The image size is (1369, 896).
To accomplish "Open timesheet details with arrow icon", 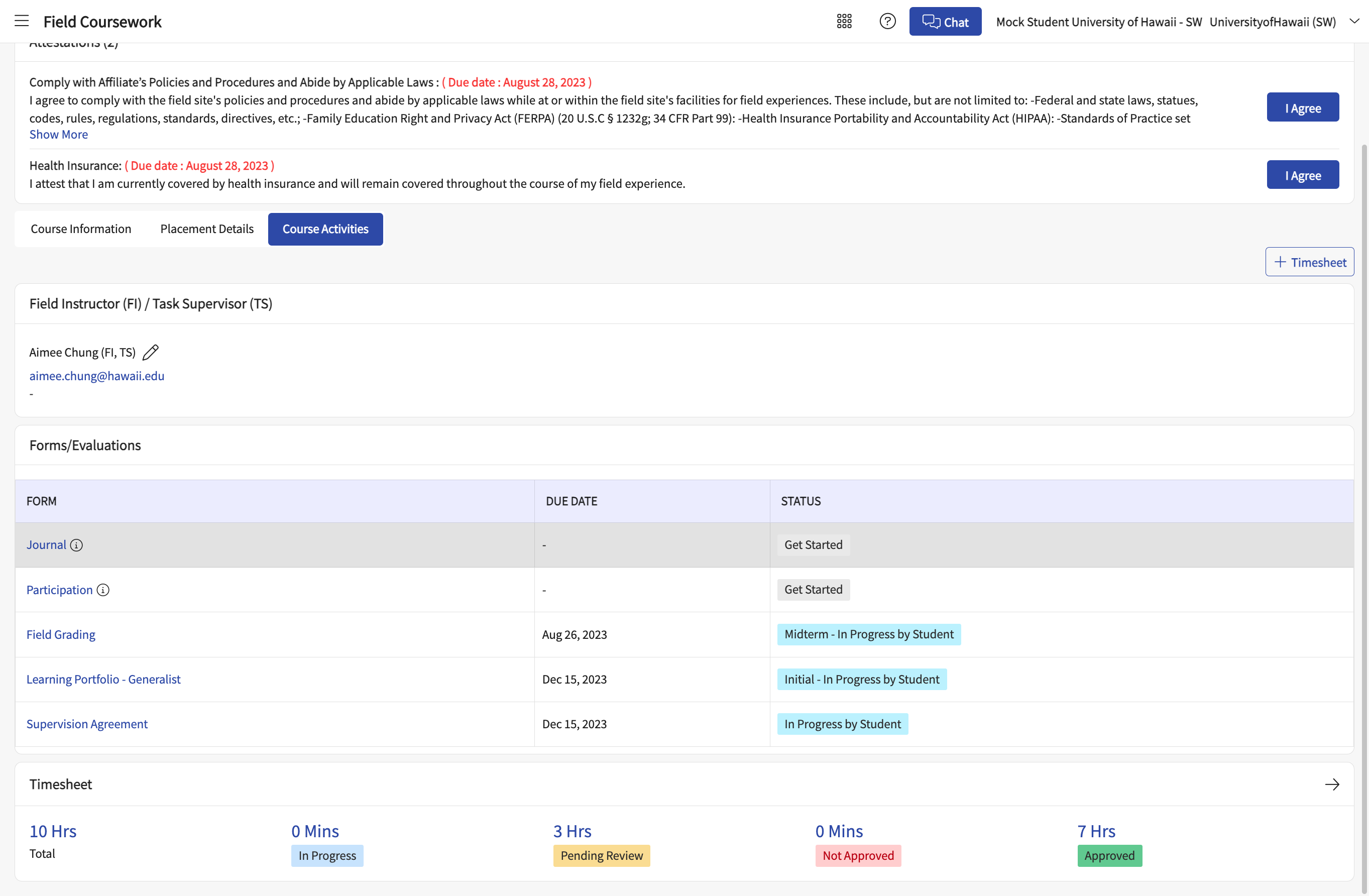I will click(1332, 785).
